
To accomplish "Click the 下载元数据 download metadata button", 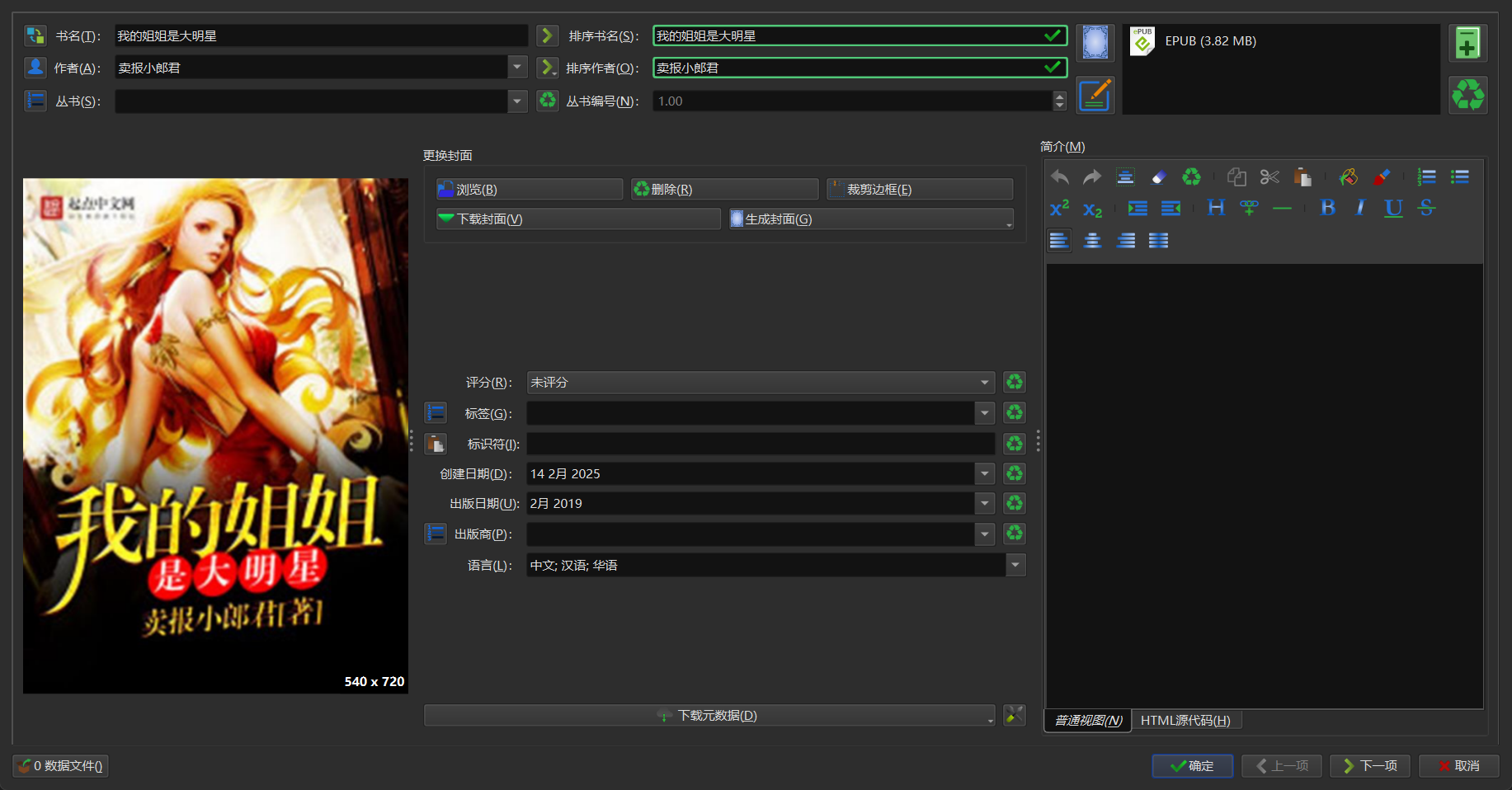I will pos(709,715).
